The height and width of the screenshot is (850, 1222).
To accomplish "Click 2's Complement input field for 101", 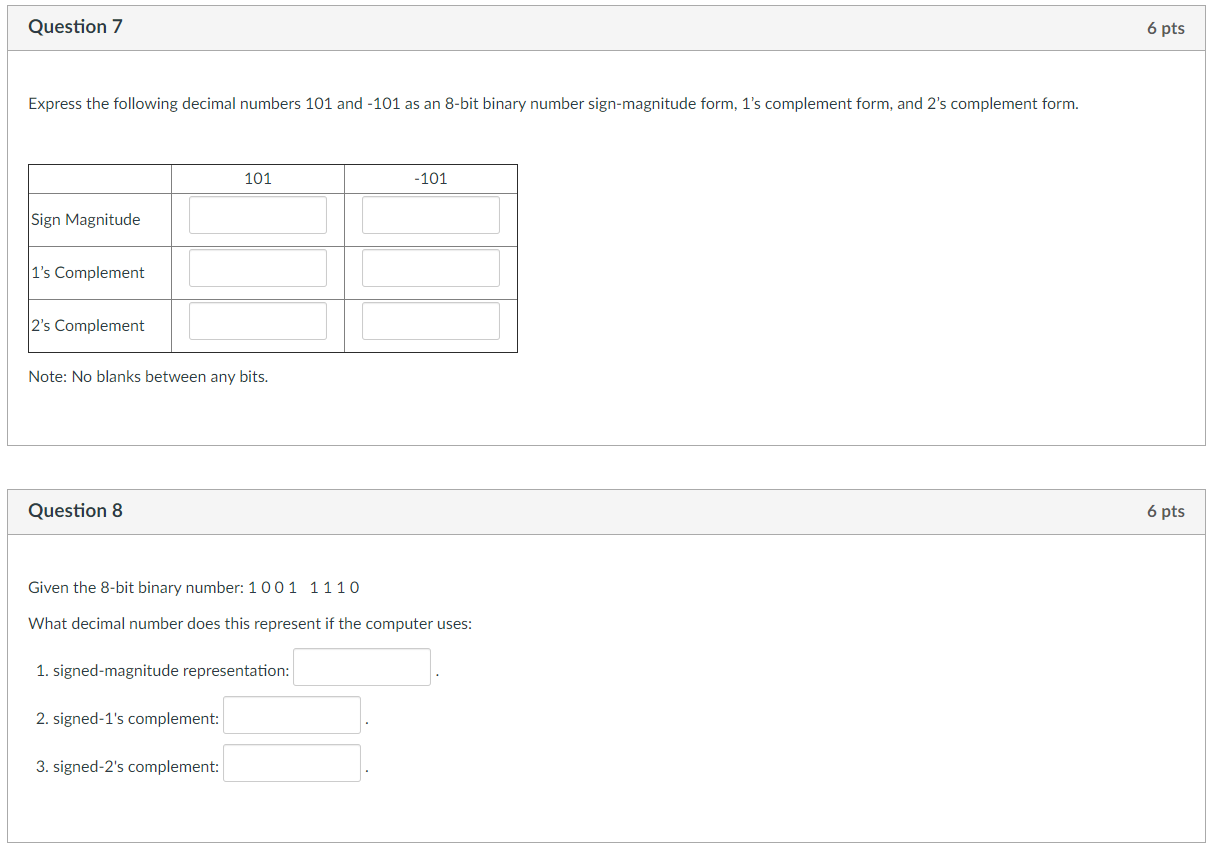I will [x=258, y=321].
